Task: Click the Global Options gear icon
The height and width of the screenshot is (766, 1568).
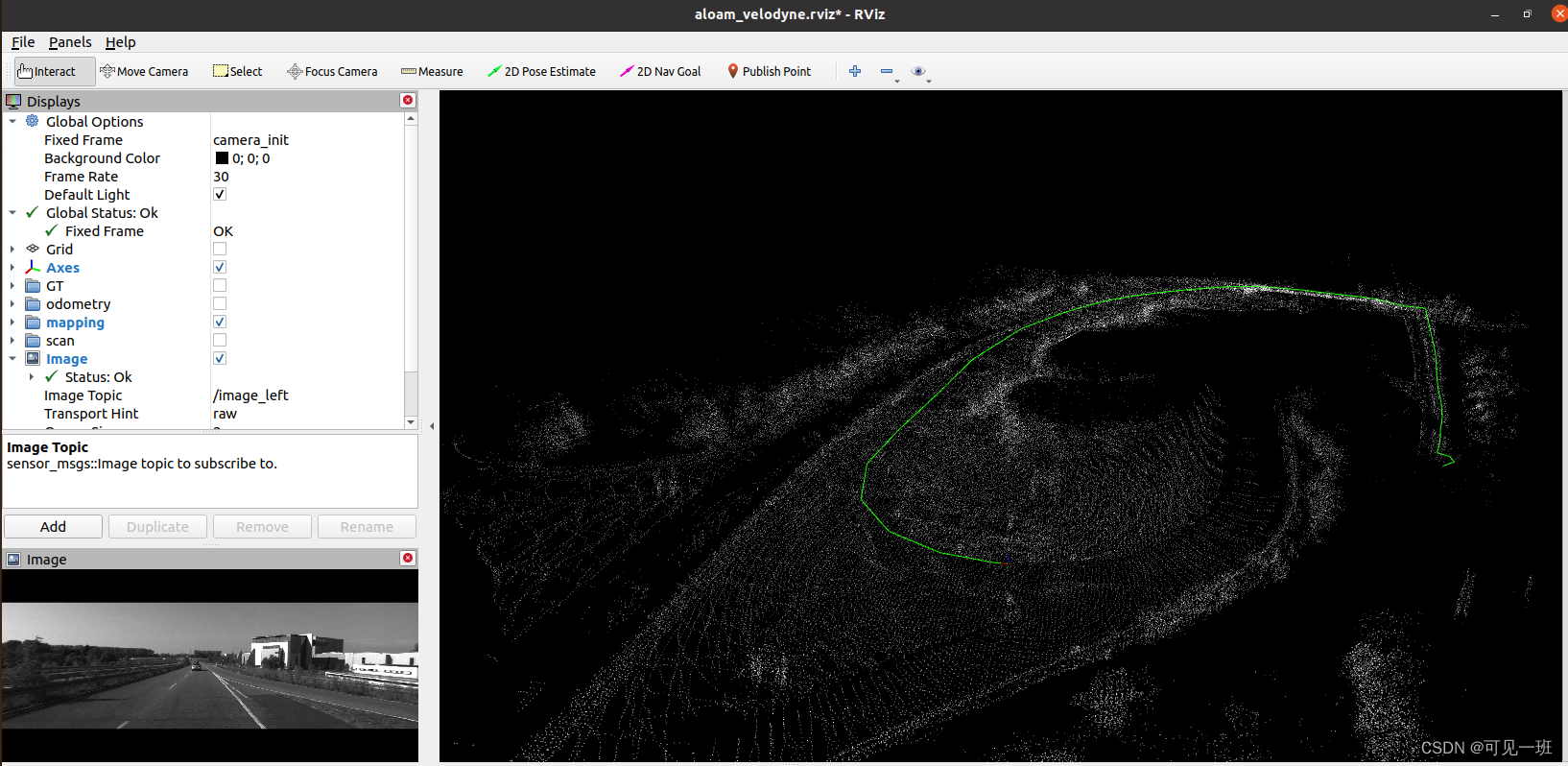Action: [x=33, y=121]
